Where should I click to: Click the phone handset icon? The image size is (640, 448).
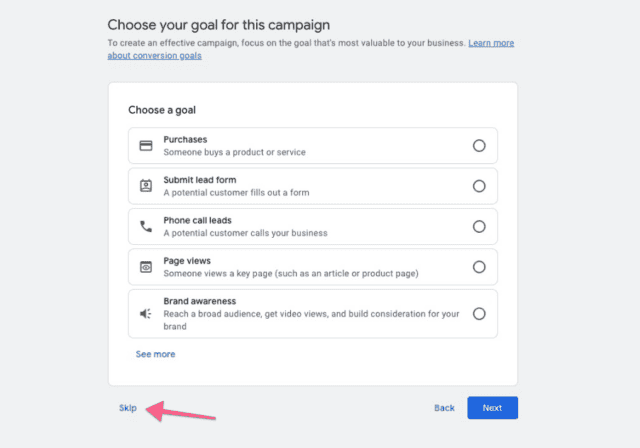pyautogui.click(x=146, y=226)
